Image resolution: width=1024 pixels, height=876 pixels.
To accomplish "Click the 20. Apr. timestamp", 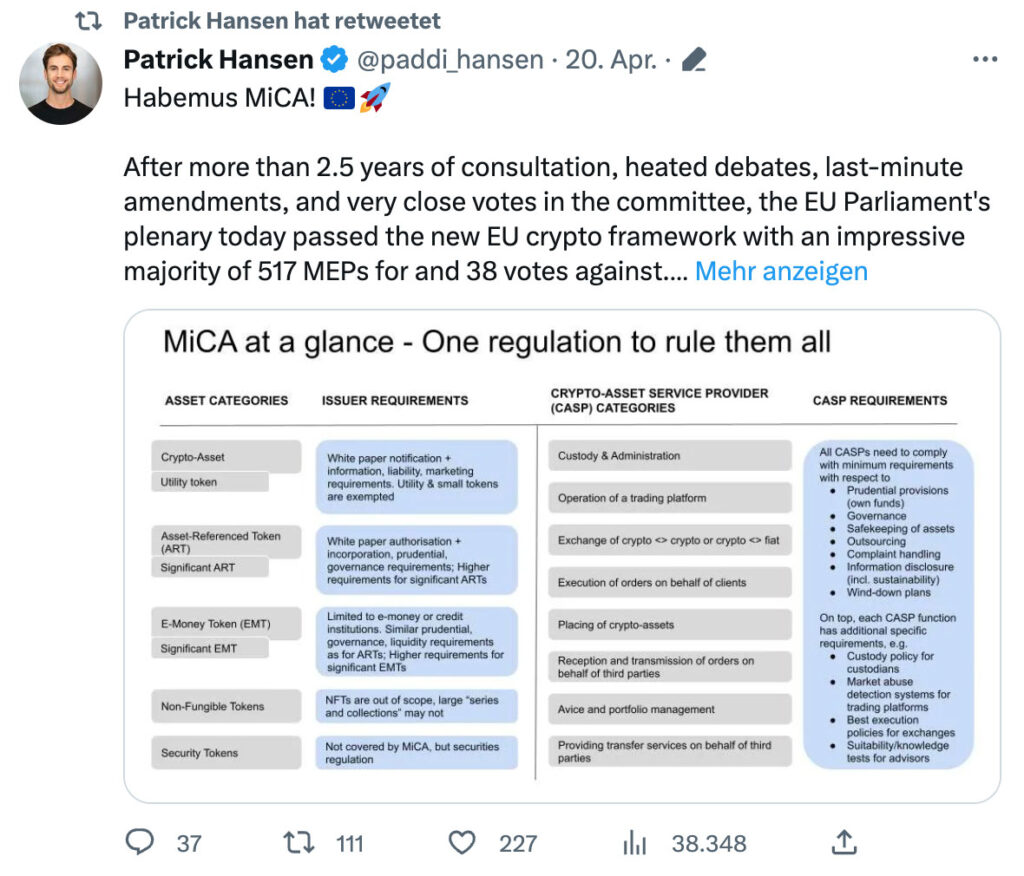I will pos(611,59).
